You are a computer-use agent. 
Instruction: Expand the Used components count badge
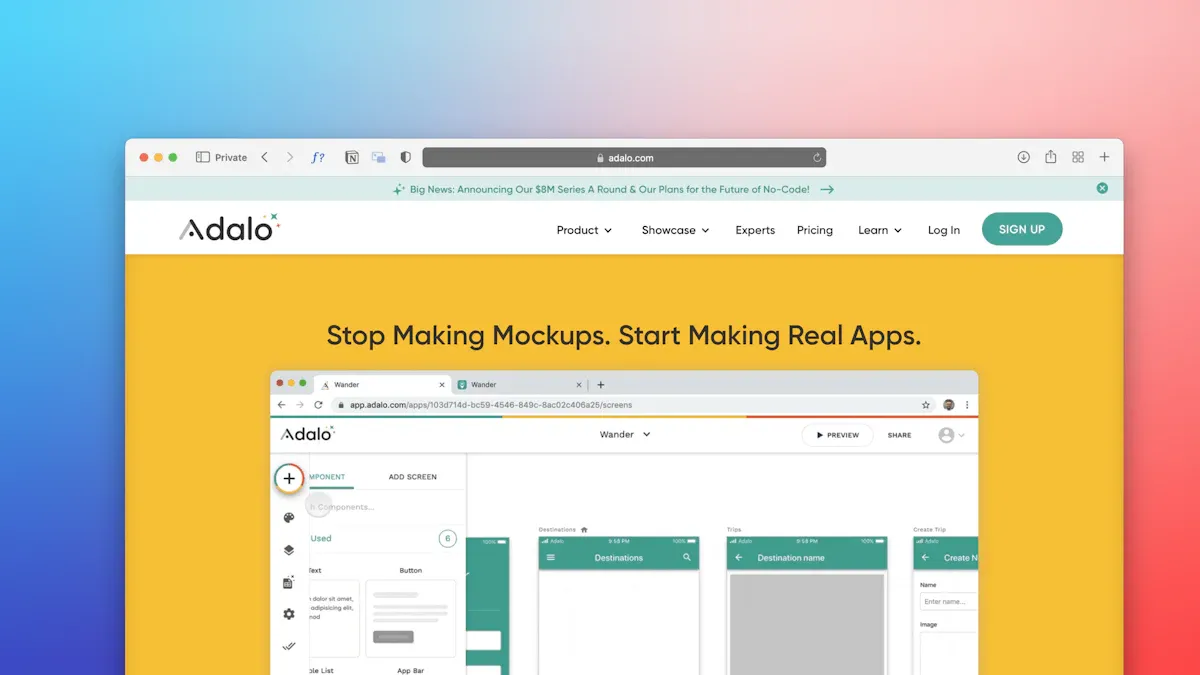(x=447, y=539)
